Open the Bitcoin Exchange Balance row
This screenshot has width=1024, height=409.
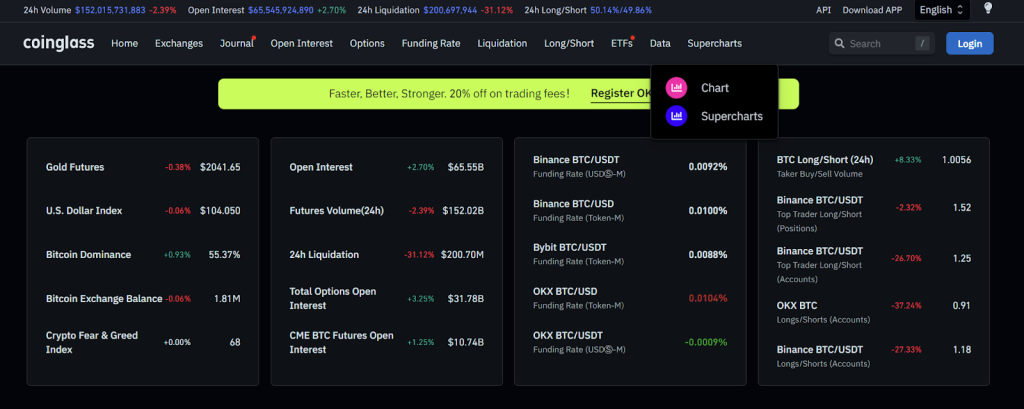[x=143, y=299]
